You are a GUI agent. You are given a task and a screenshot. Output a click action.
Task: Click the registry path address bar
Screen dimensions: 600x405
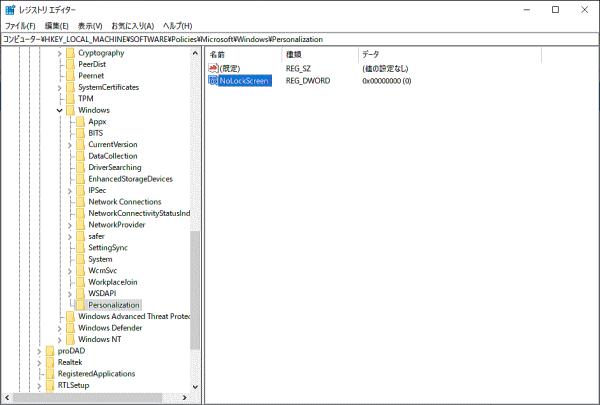click(300, 39)
